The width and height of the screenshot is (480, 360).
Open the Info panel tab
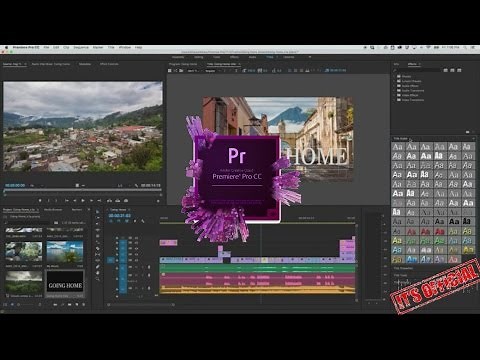tap(397, 64)
